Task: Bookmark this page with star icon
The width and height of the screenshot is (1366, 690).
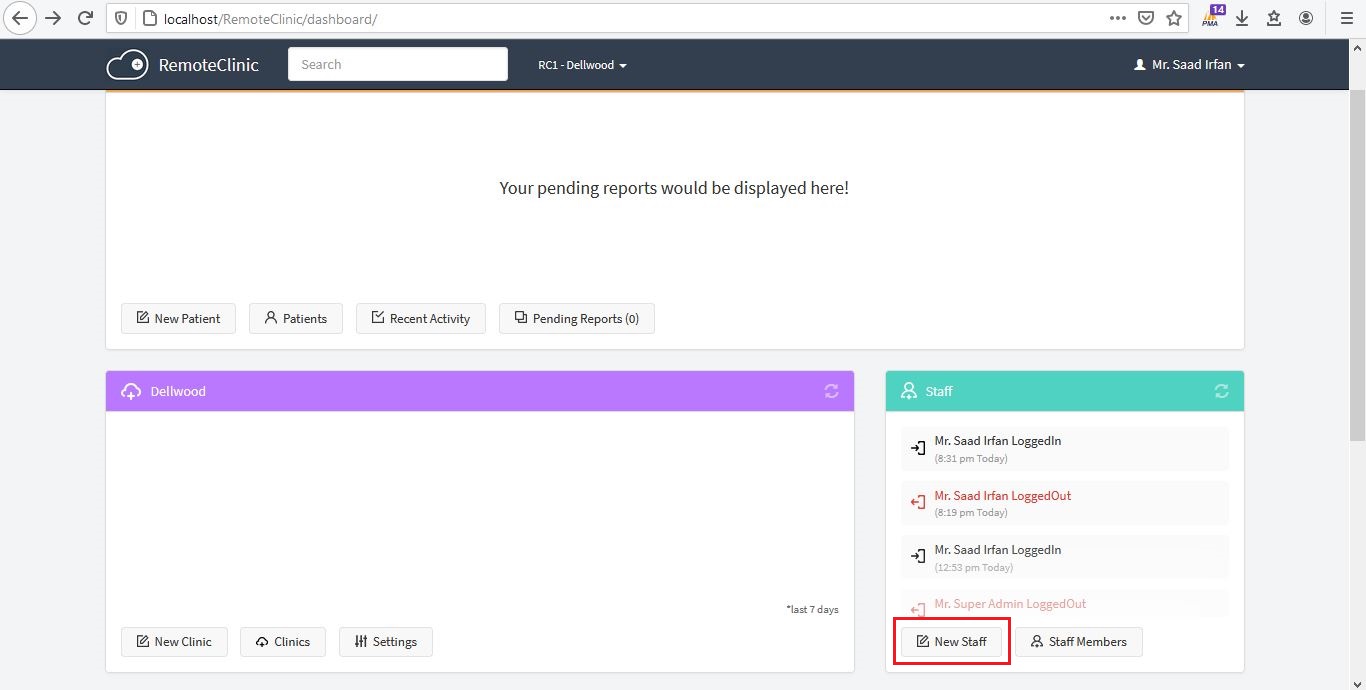Action: pyautogui.click(x=1174, y=18)
